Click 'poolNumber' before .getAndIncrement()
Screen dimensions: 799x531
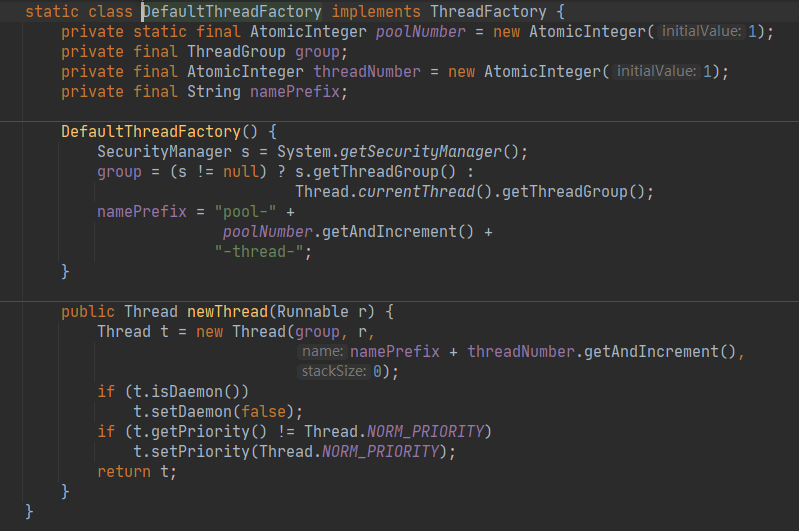pos(268,232)
